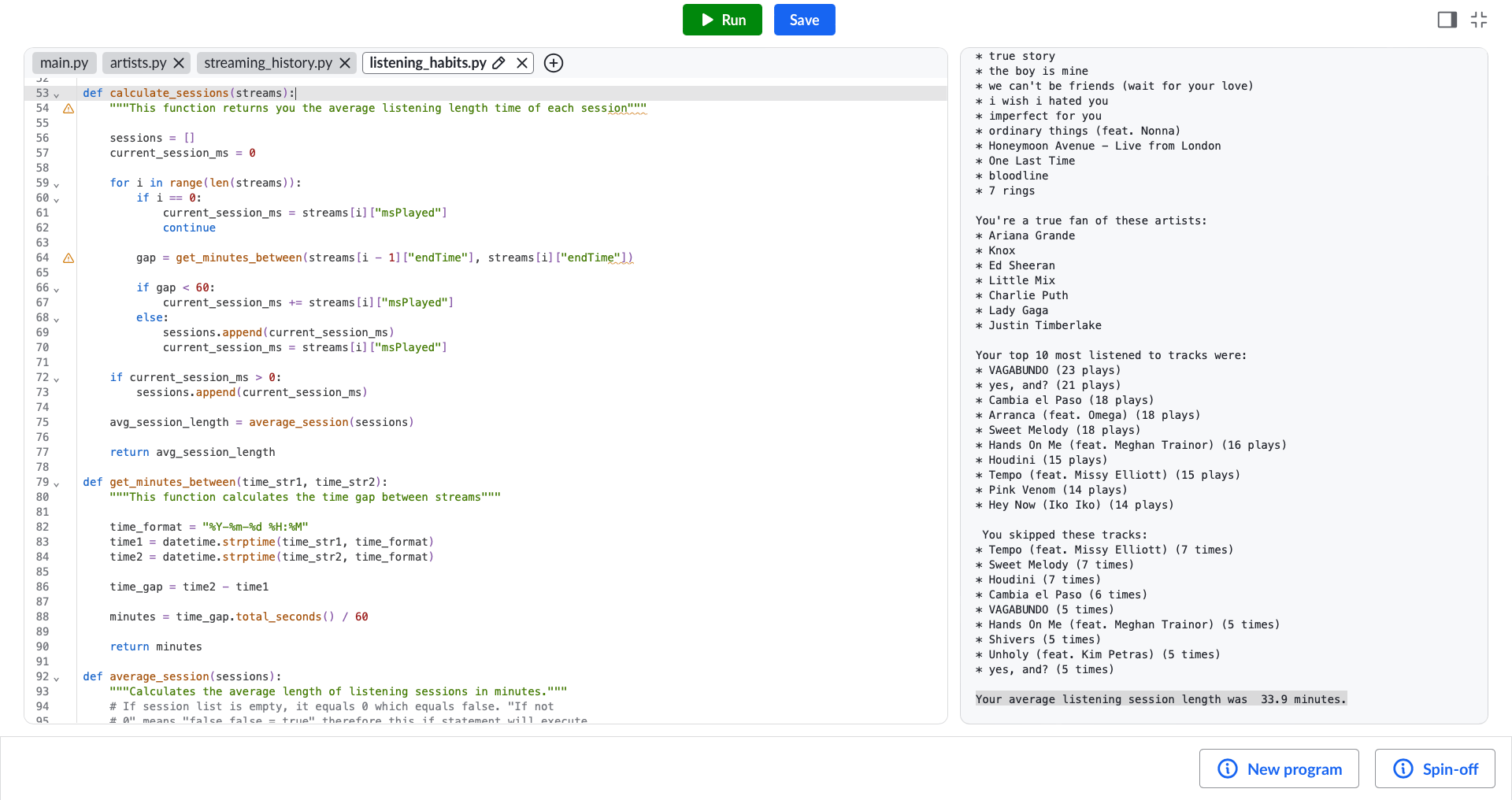Fold the else block at line 68
The image size is (1512, 800).
click(x=57, y=319)
